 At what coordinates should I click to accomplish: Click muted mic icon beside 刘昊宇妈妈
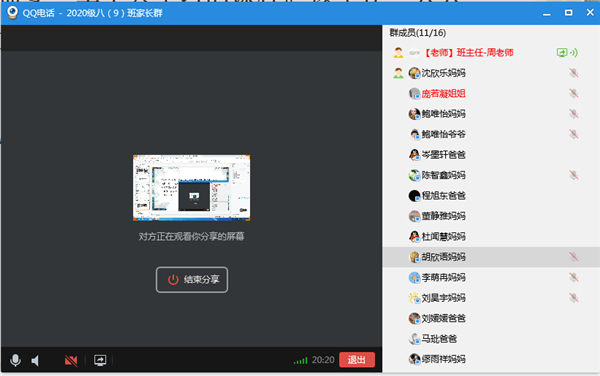(x=573, y=298)
